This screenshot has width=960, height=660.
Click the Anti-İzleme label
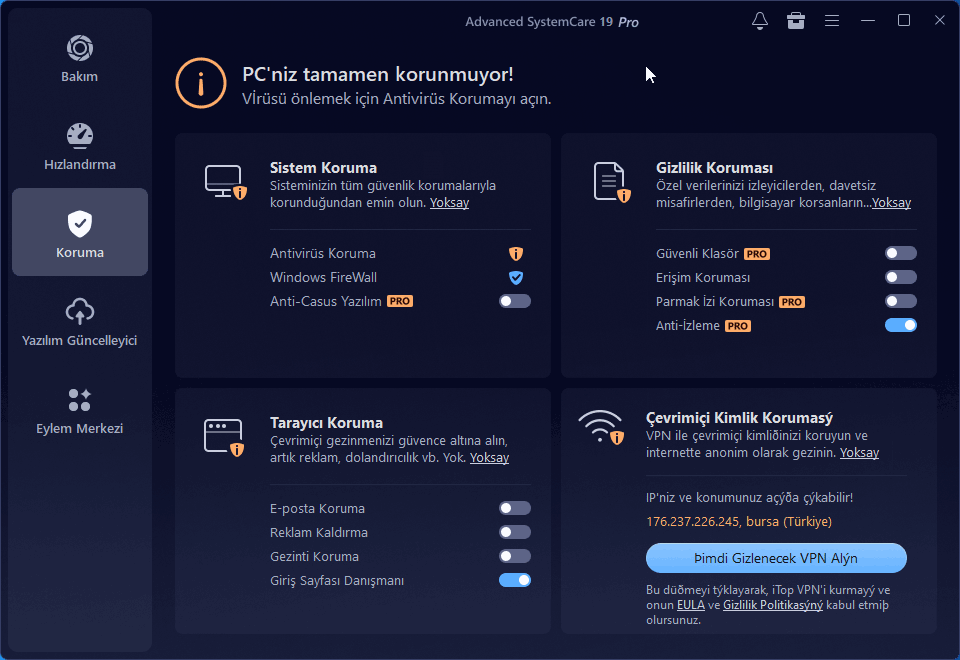point(688,326)
